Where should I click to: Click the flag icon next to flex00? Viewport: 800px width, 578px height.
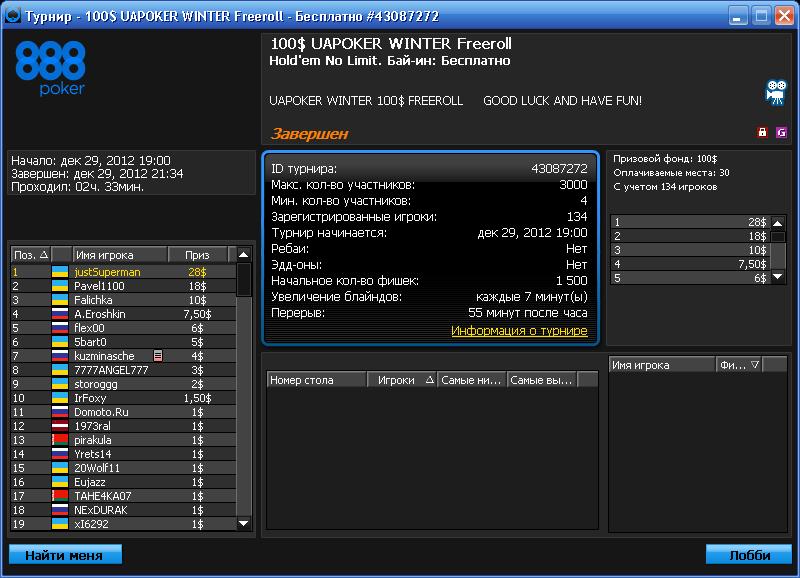coord(60,328)
